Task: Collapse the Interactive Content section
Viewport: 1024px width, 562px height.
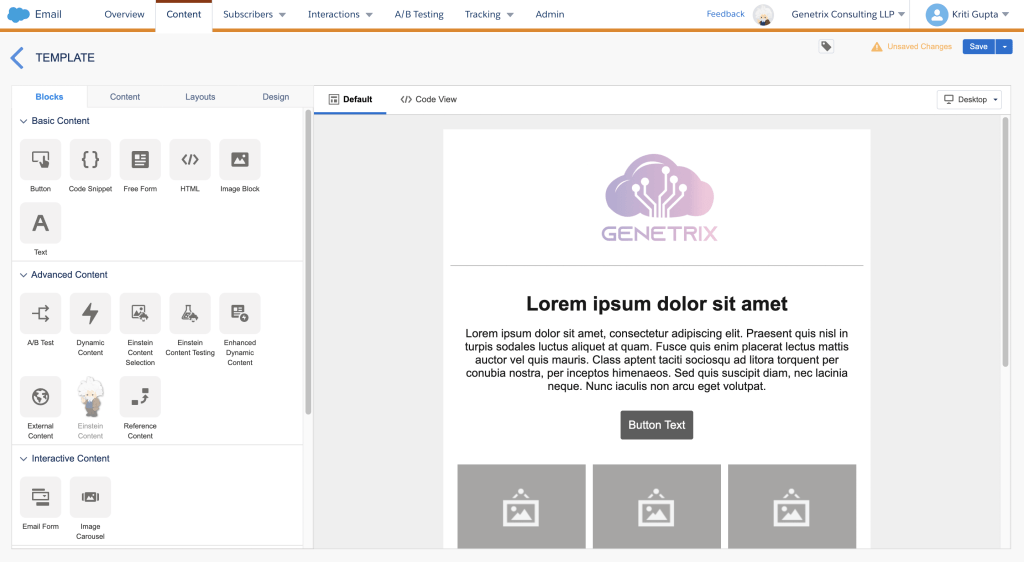Action: tap(24, 459)
